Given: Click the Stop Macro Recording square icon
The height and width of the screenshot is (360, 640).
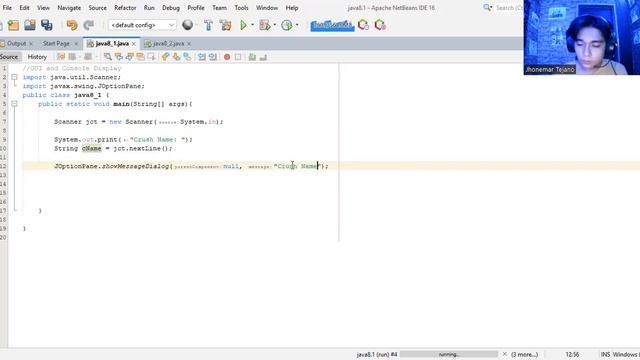Looking at the screenshot, I should point(238,57).
